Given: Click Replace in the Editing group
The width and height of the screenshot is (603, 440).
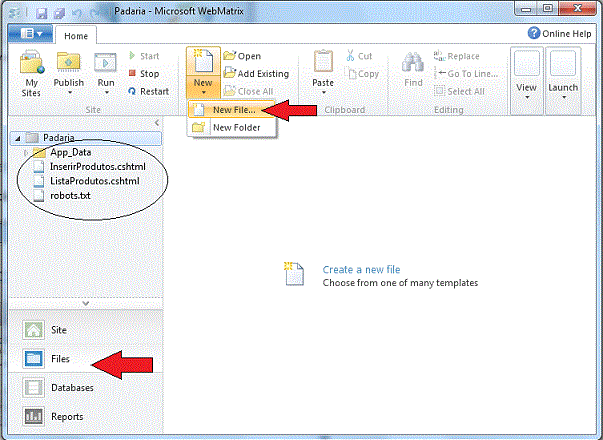Looking at the screenshot, I should pyautogui.click(x=456, y=56).
